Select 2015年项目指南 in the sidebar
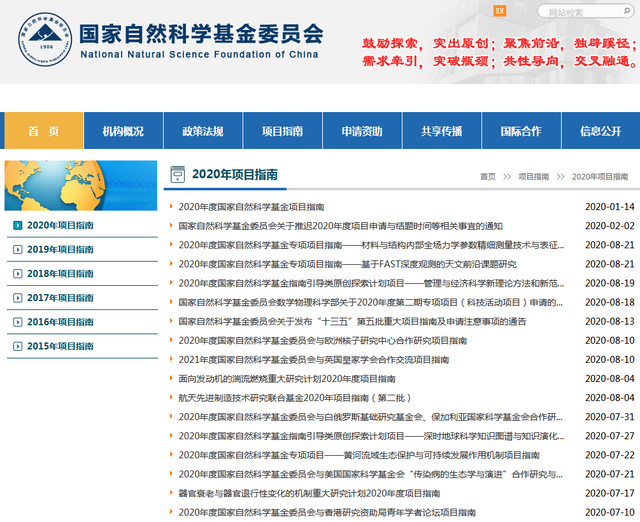The width and height of the screenshot is (640, 522). point(60,346)
